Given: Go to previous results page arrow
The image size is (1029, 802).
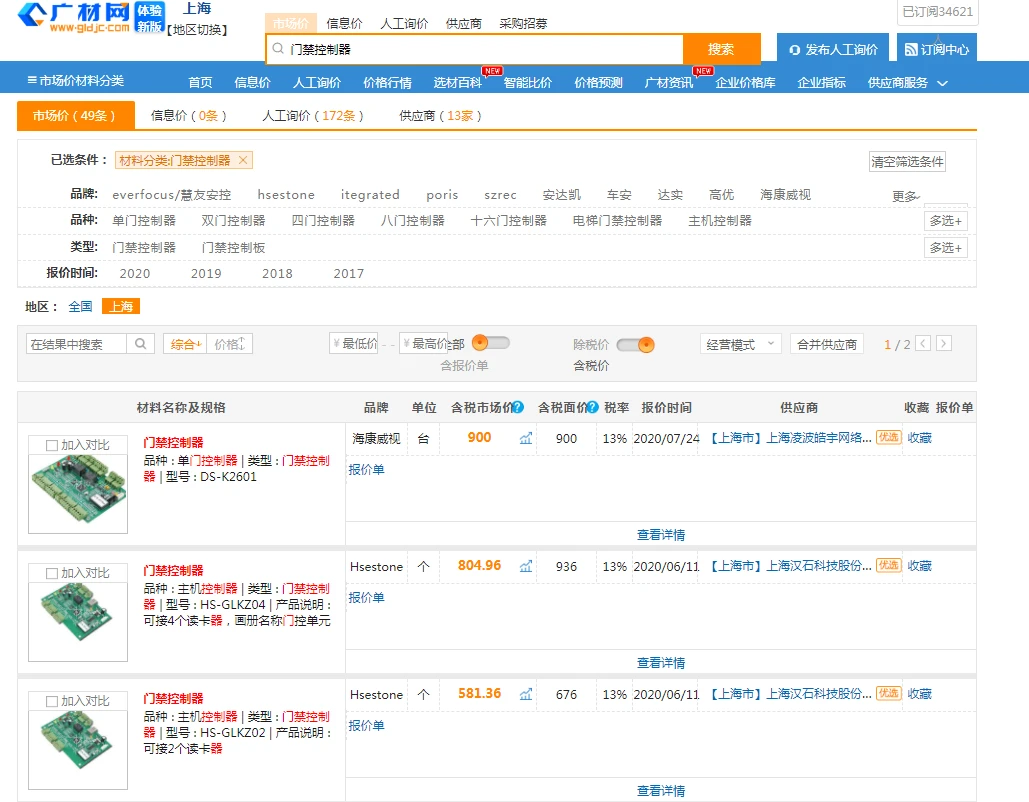Looking at the screenshot, I should 923,343.
